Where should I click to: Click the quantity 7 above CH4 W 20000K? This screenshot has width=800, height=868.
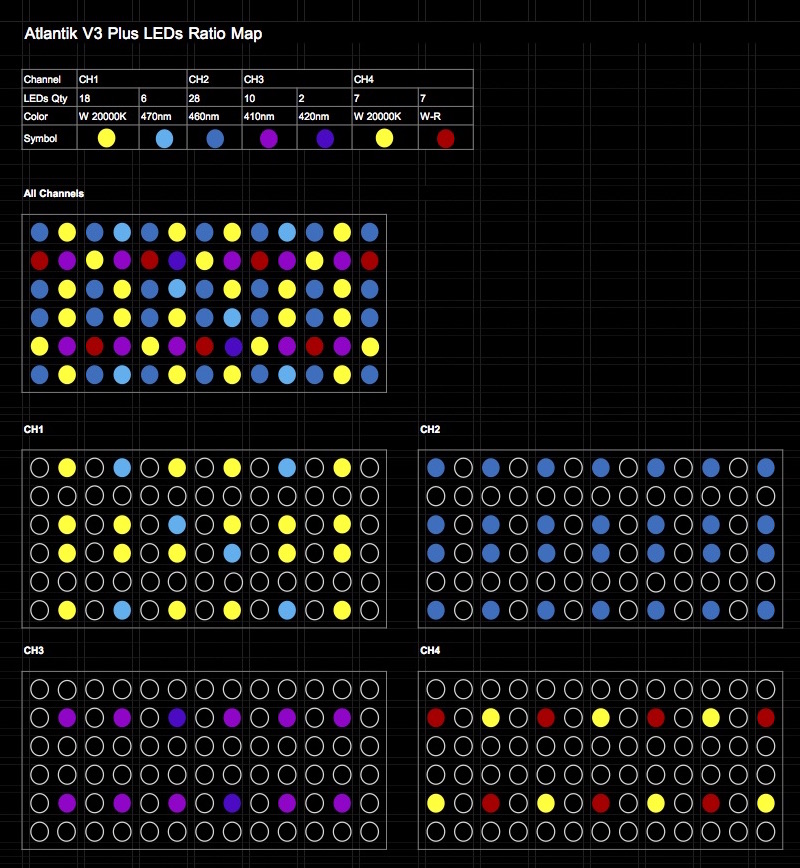357,98
